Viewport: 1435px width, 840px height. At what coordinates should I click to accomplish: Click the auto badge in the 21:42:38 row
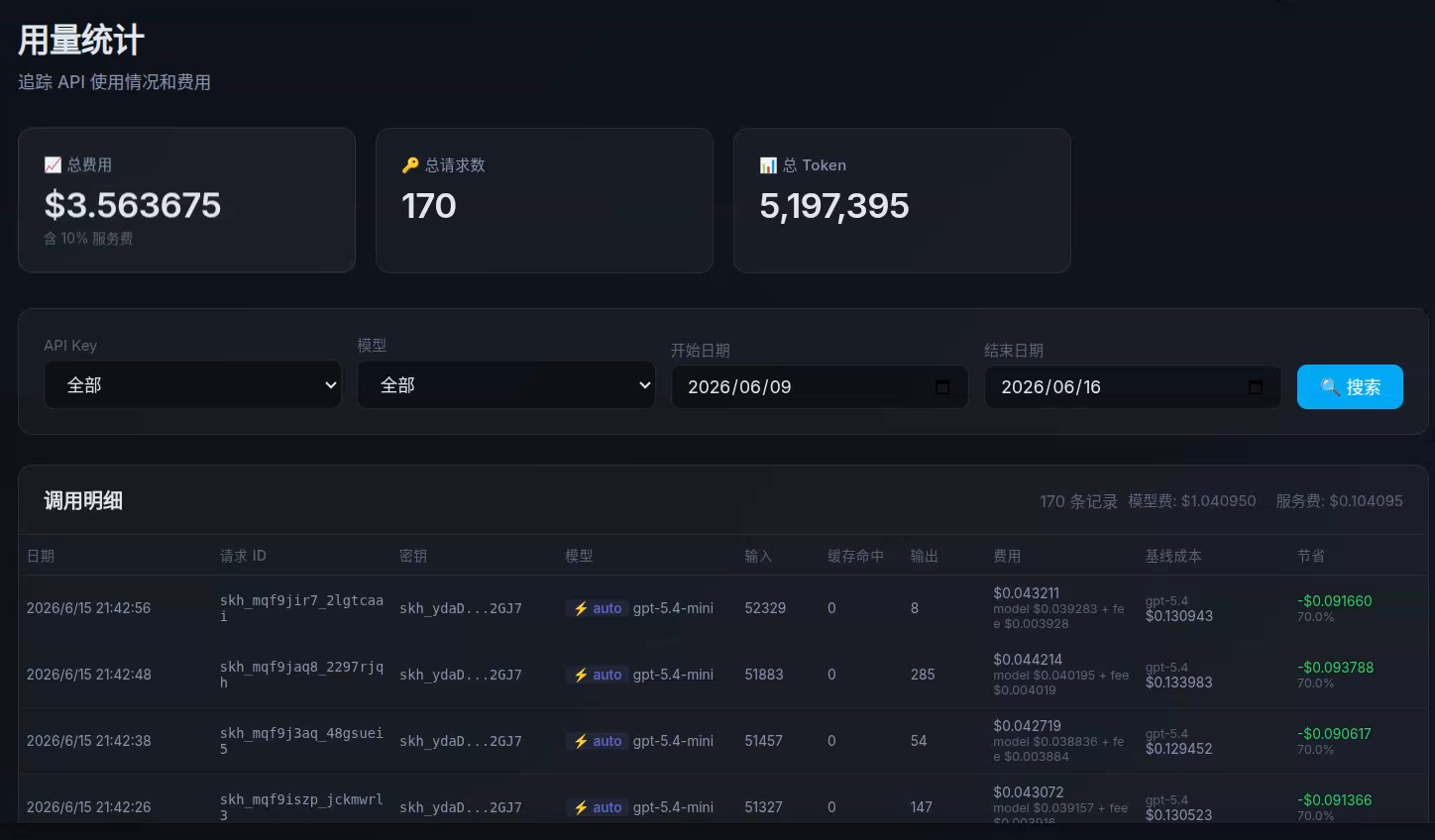coord(598,741)
